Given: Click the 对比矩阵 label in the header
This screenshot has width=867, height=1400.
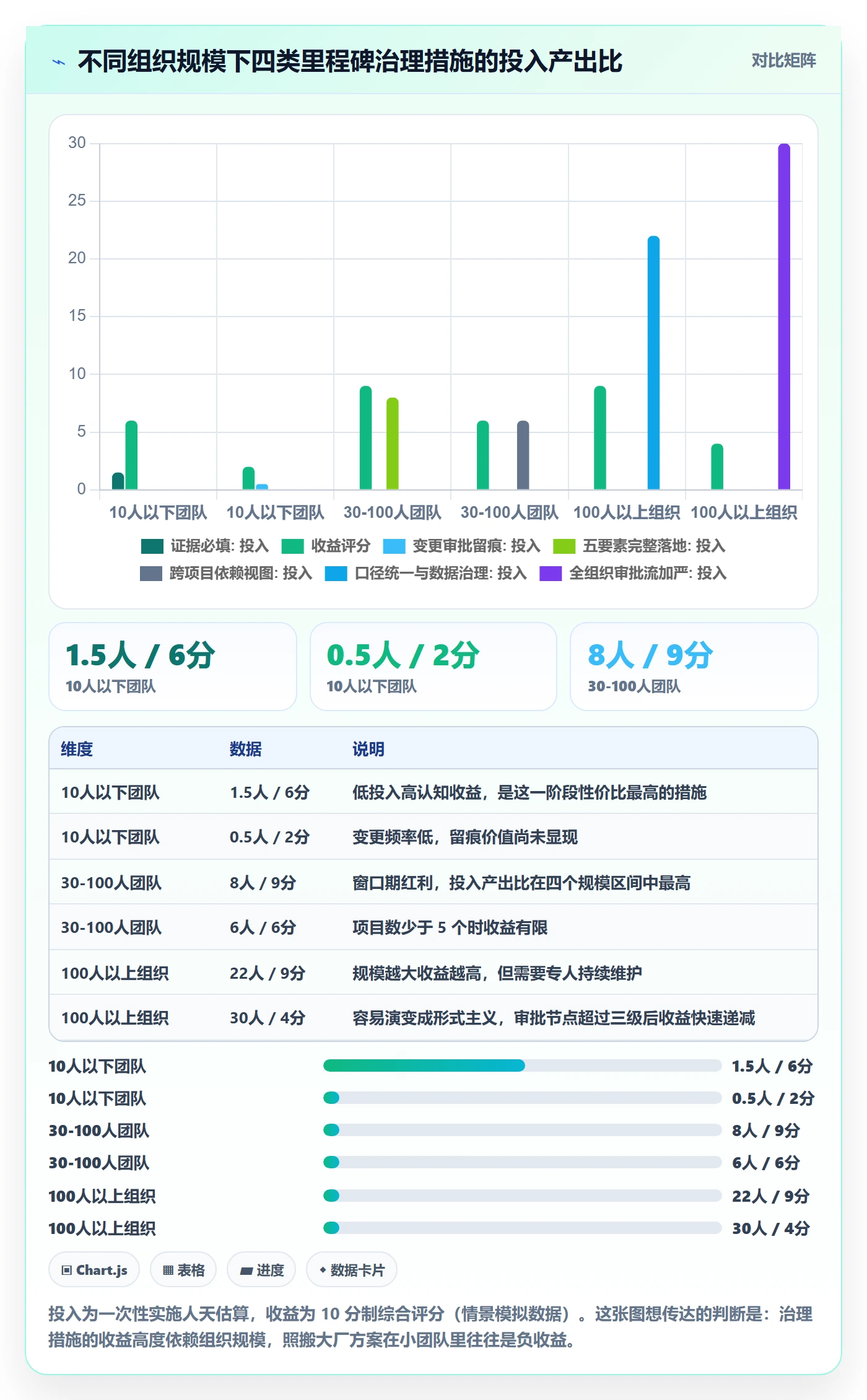Looking at the screenshot, I should click(x=783, y=61).
